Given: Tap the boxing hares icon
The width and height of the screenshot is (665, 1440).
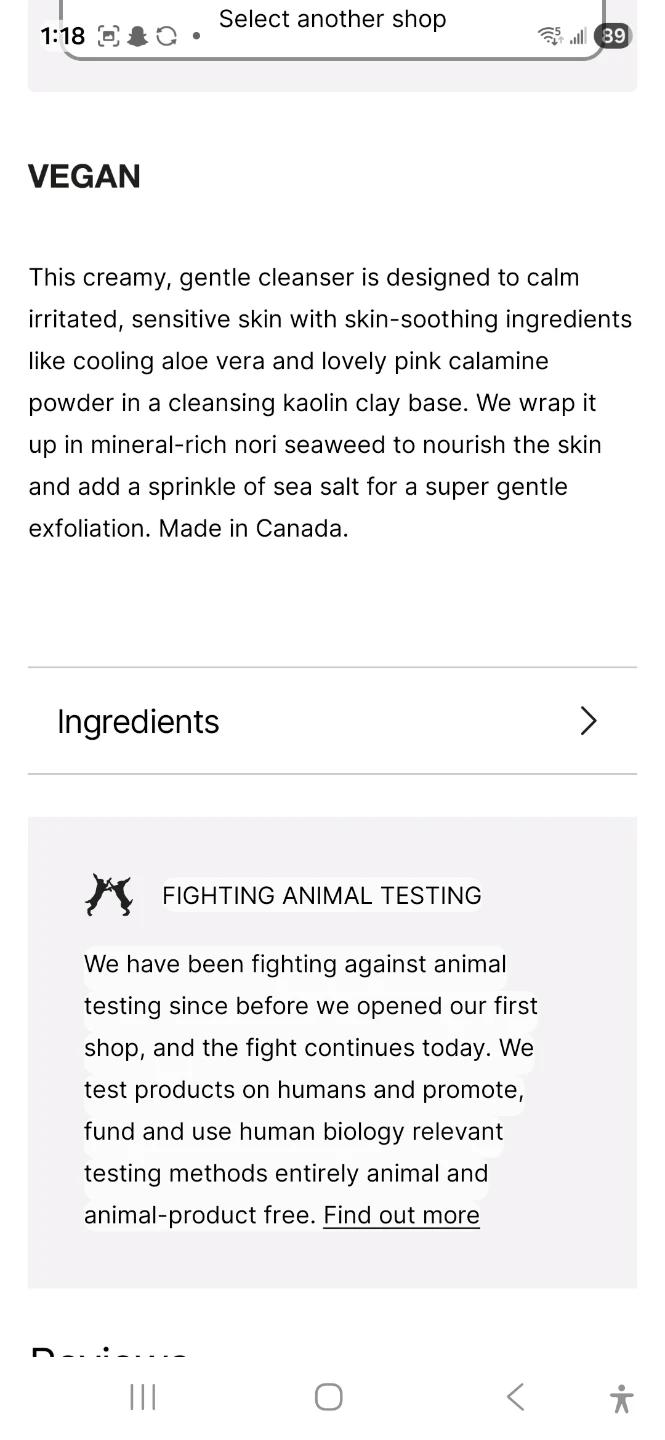Looking at the screenshot, I should pos(109,895).
